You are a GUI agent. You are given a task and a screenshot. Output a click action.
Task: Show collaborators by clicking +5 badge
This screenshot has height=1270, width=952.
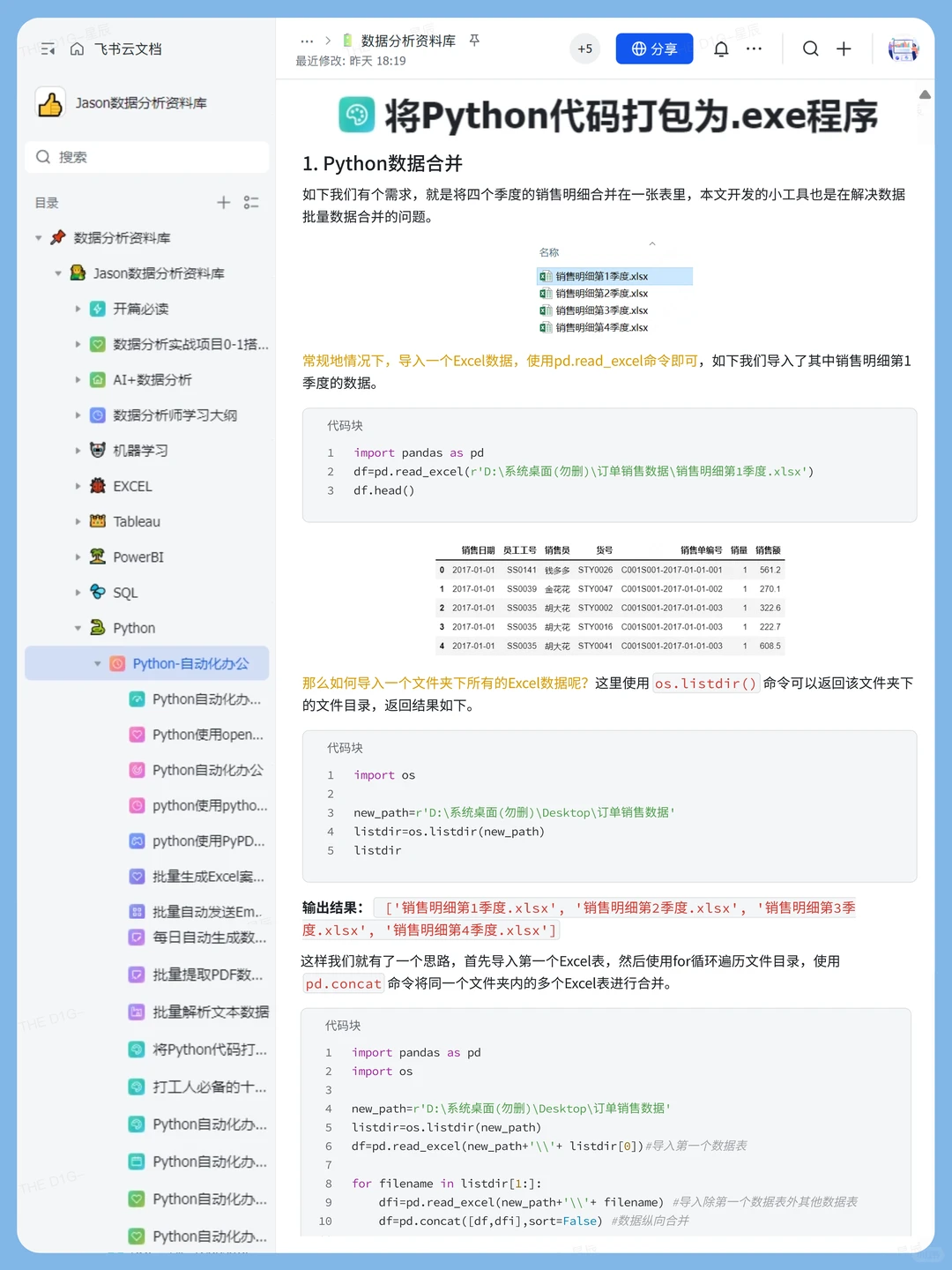tap(584, 49)
